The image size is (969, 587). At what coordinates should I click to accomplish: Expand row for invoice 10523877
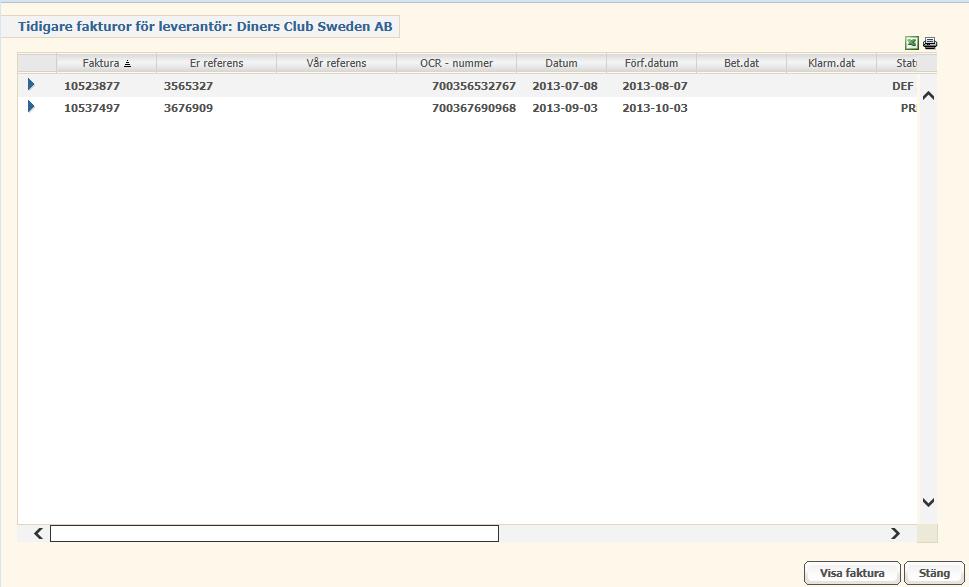pyautogui.click(x=32, y=85)
